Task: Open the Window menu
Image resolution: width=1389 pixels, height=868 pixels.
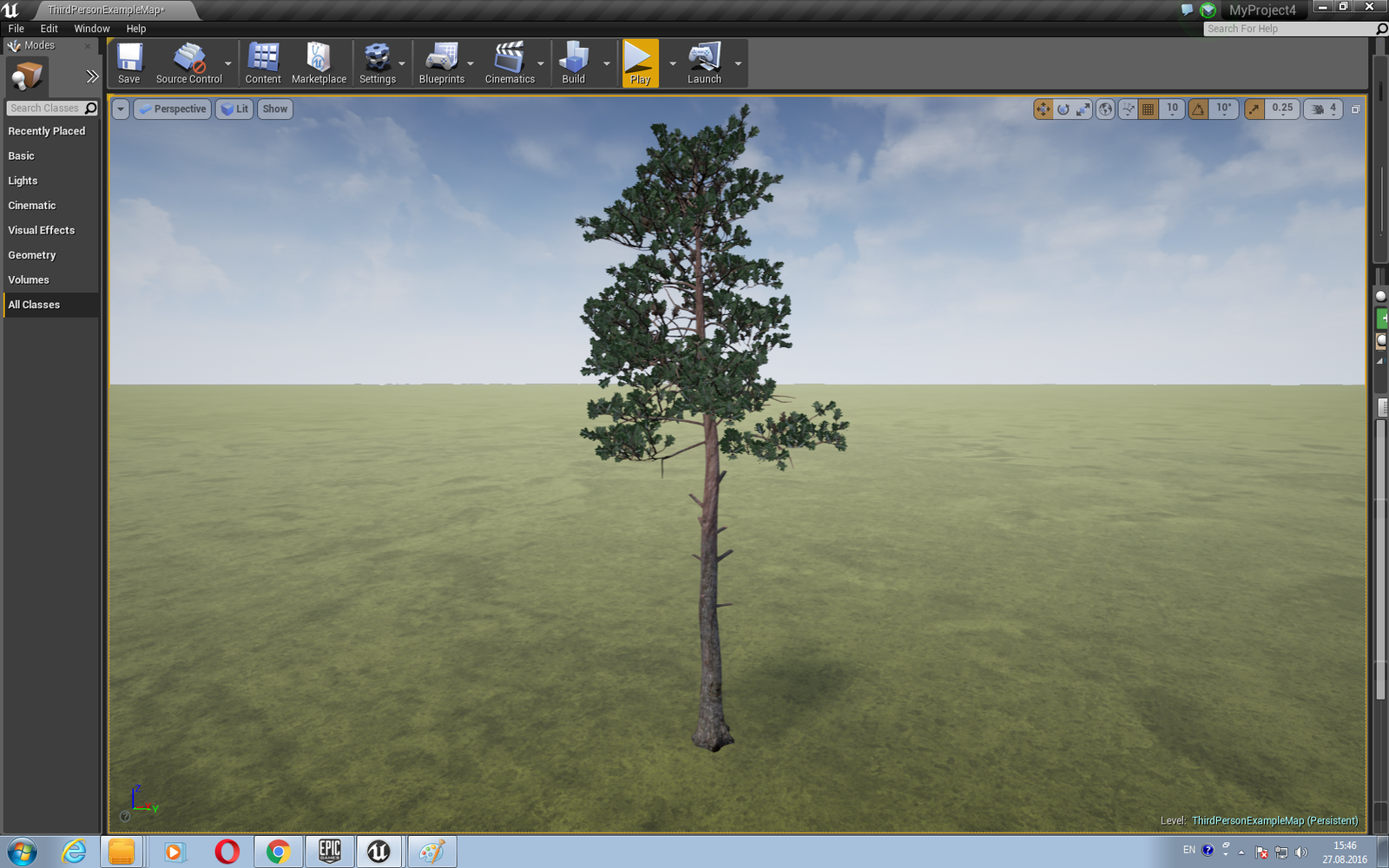Action: (91, 29)
